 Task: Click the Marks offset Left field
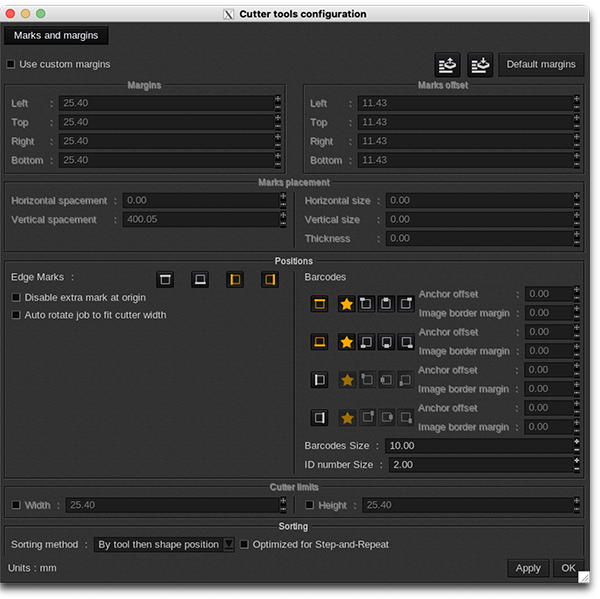465,103
